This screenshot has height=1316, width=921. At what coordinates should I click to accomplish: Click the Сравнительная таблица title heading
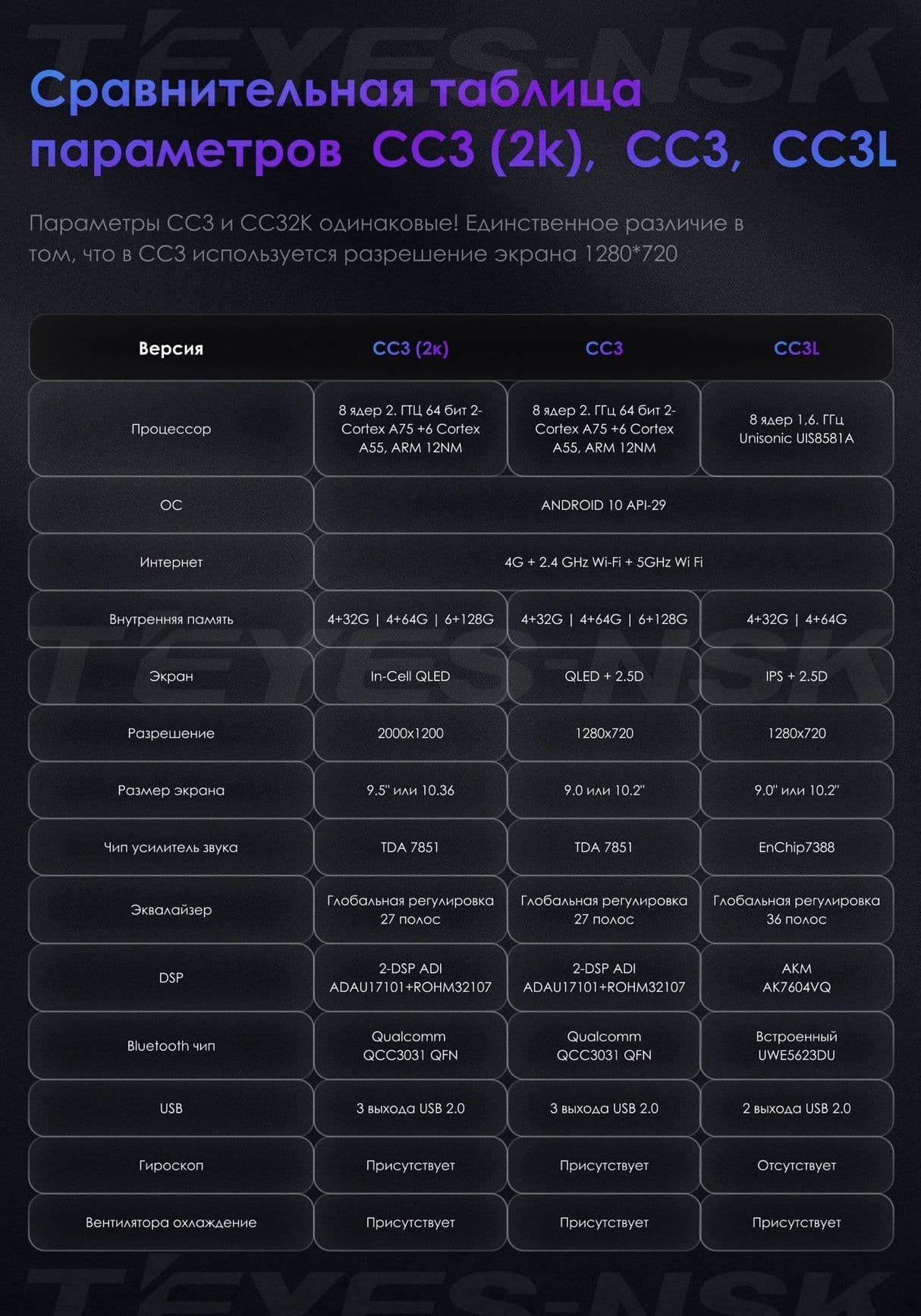(335, 90)
